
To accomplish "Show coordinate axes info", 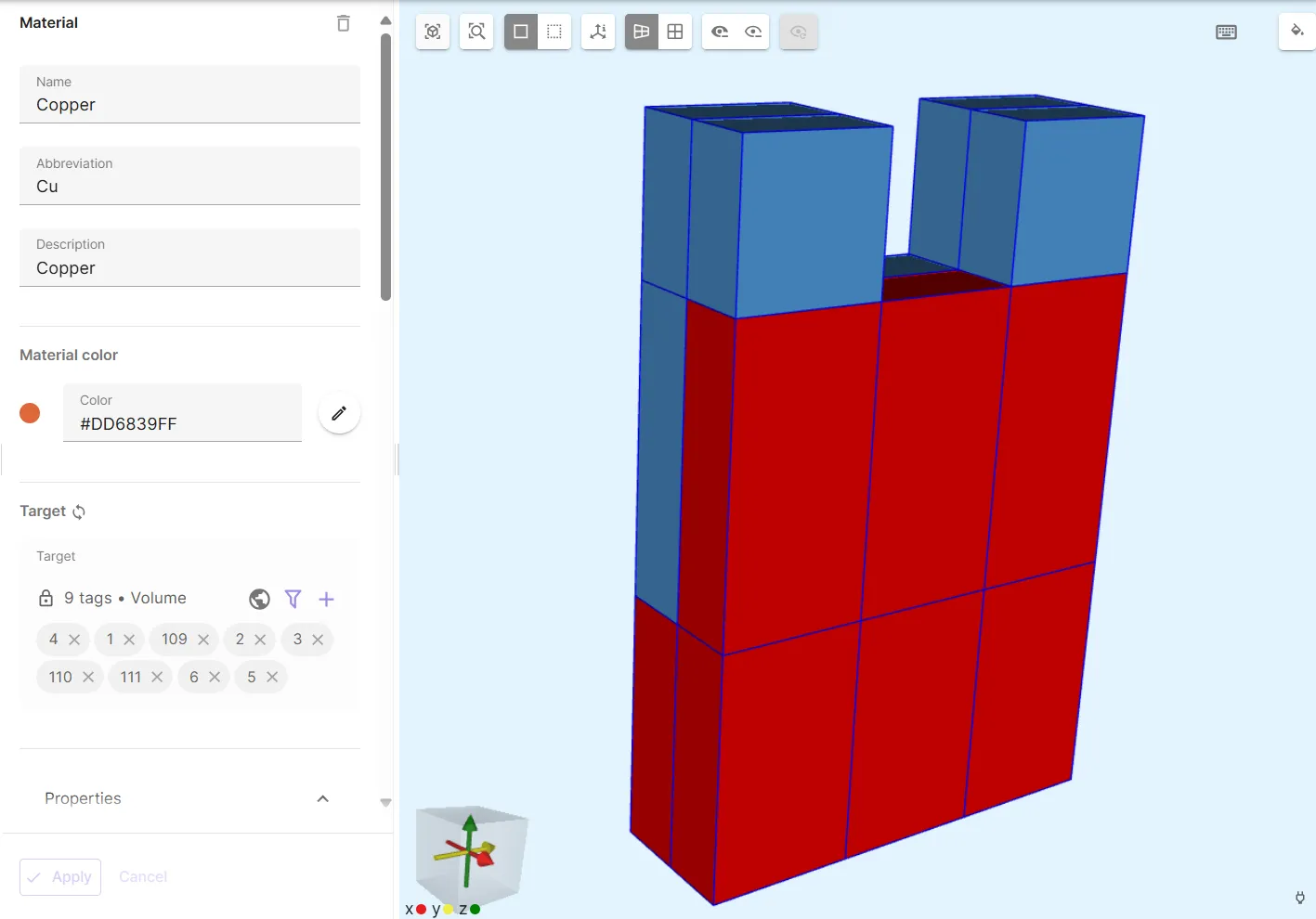I will point(598,32).
